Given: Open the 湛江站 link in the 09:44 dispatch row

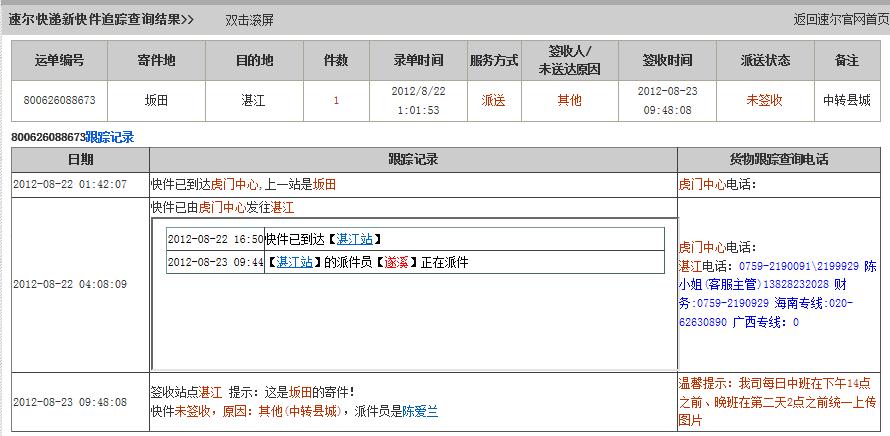Looking at the screenshot, I should [294, 262].
